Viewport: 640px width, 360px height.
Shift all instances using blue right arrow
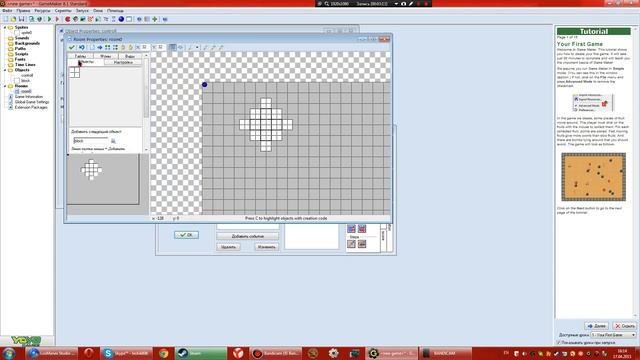[100, 47]
